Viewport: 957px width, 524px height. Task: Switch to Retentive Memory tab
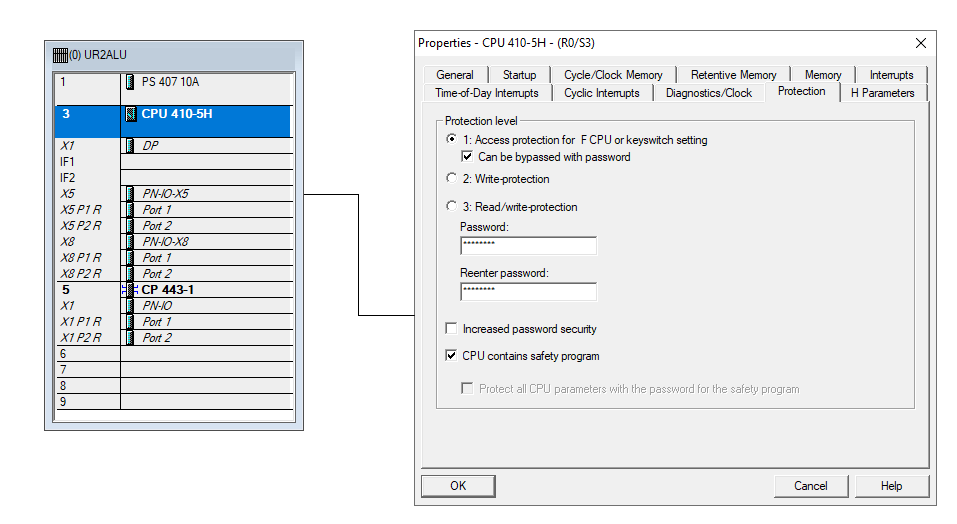[733, 74]
